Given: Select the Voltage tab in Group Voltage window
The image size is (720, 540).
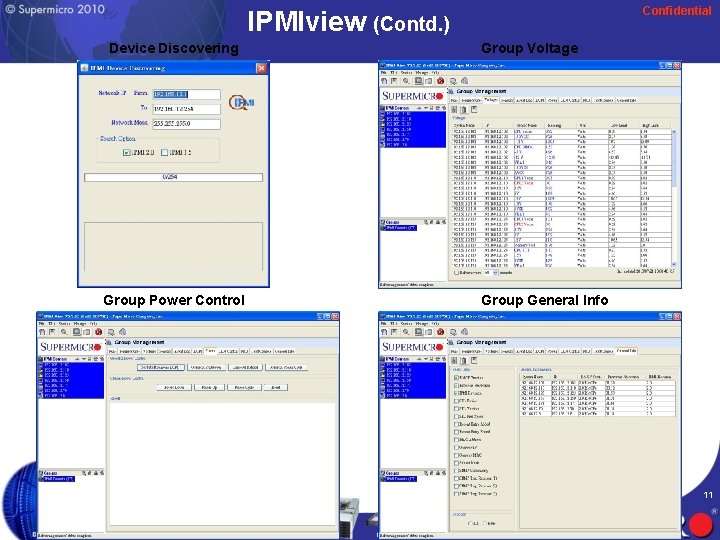Looking at the screenshot, I should [x=490, y=100].
